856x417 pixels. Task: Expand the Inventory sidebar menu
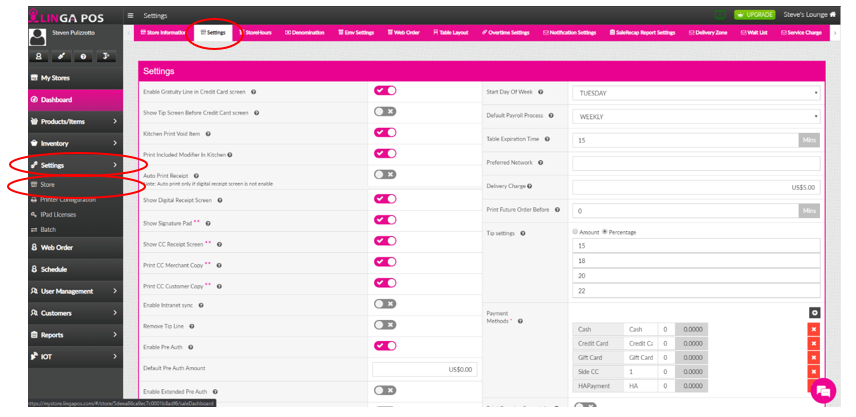click(x=75, y=144)
